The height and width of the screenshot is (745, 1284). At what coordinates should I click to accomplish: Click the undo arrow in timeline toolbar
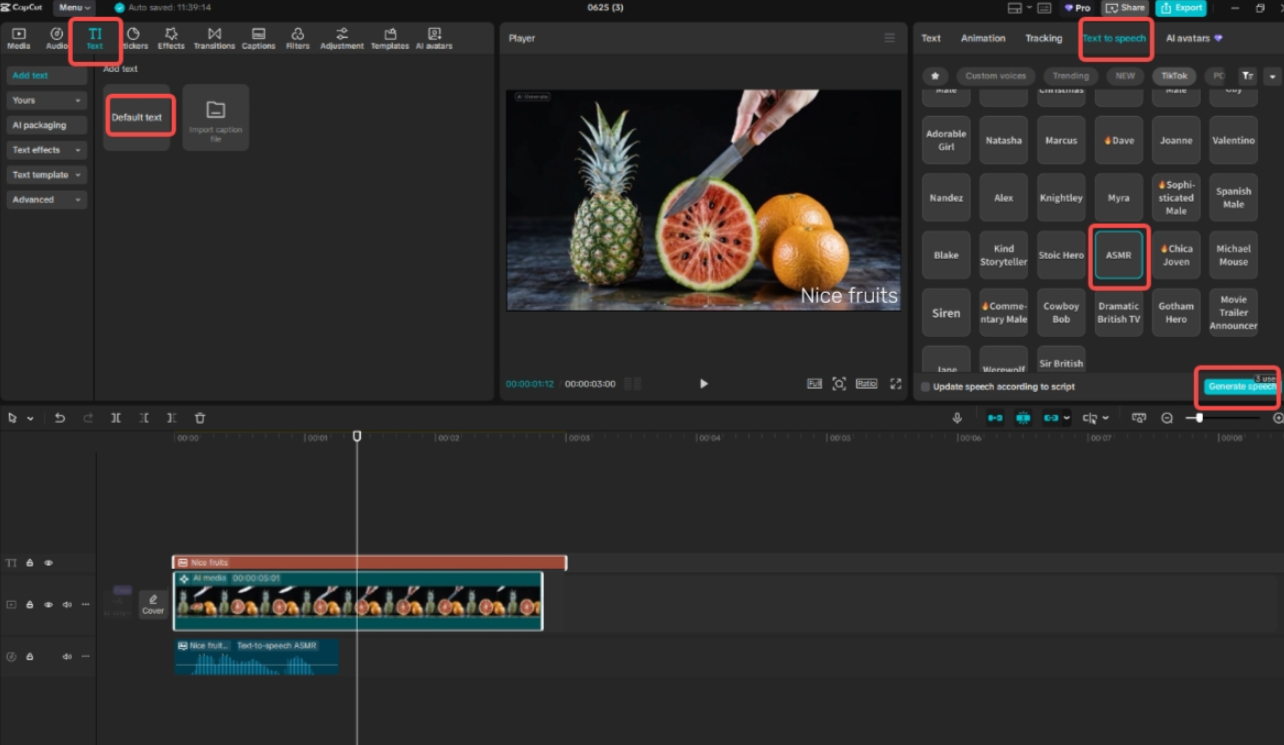60,418
